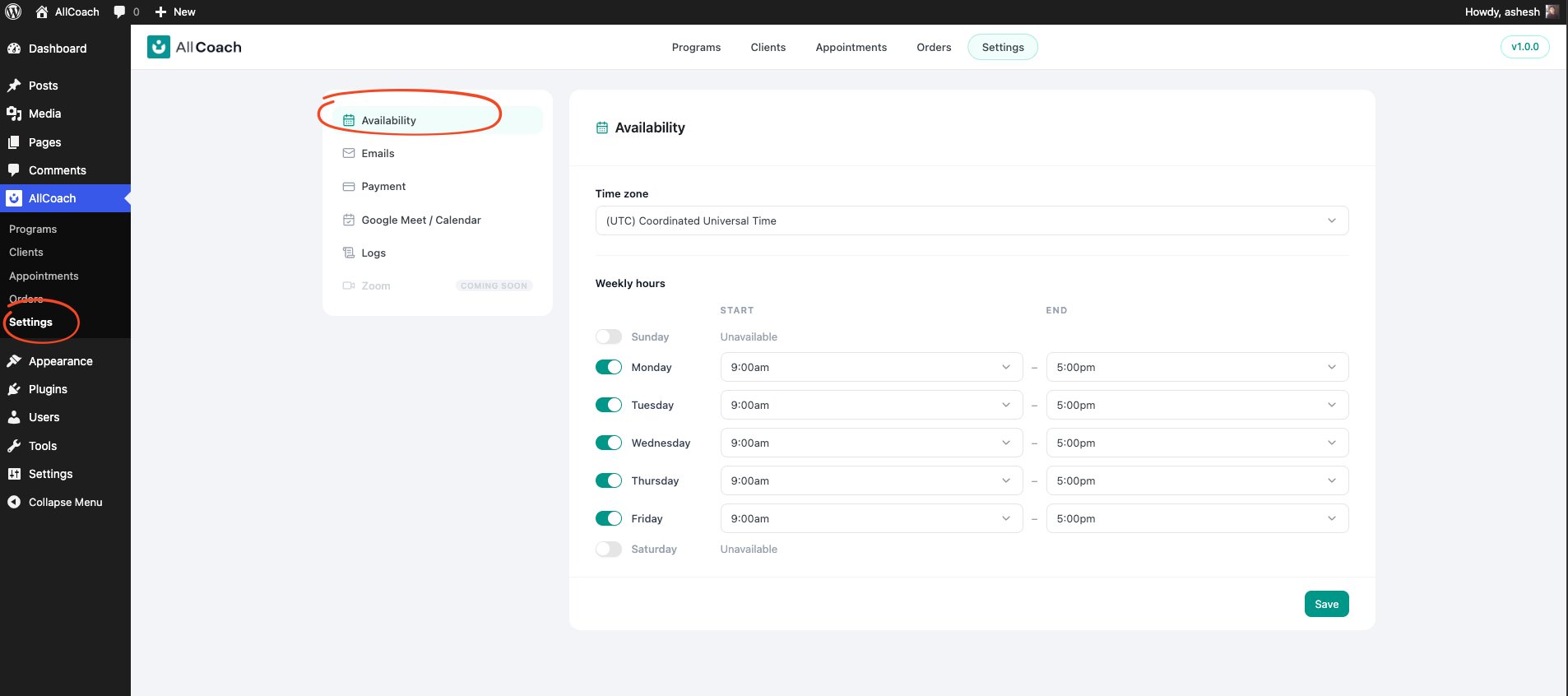This screenshot has height=696, width=1568.
Task: Open the Clients tab in header
Action: (x=768, y=47)
